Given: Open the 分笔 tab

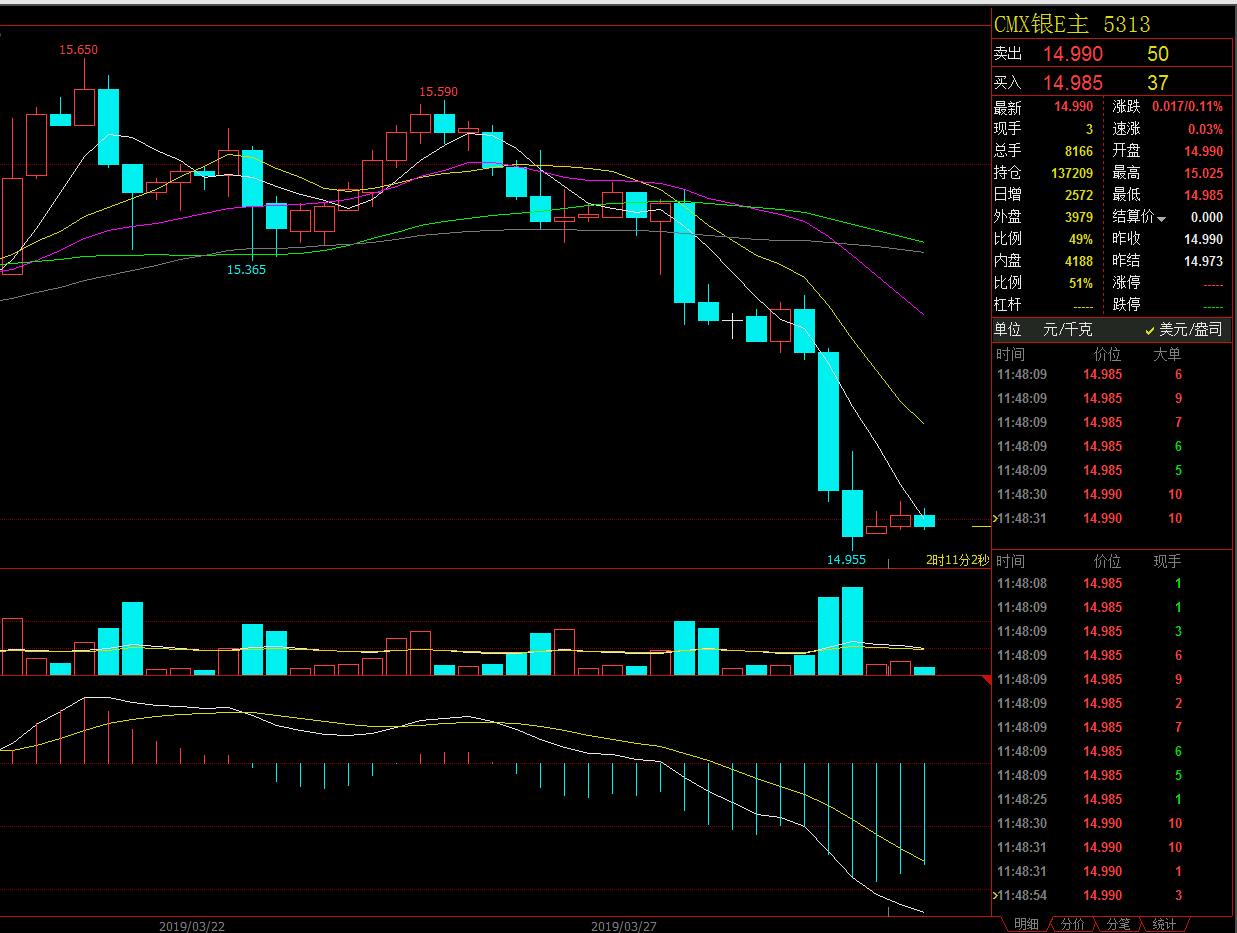Looking at the screenshot, I should point(1118,924).
